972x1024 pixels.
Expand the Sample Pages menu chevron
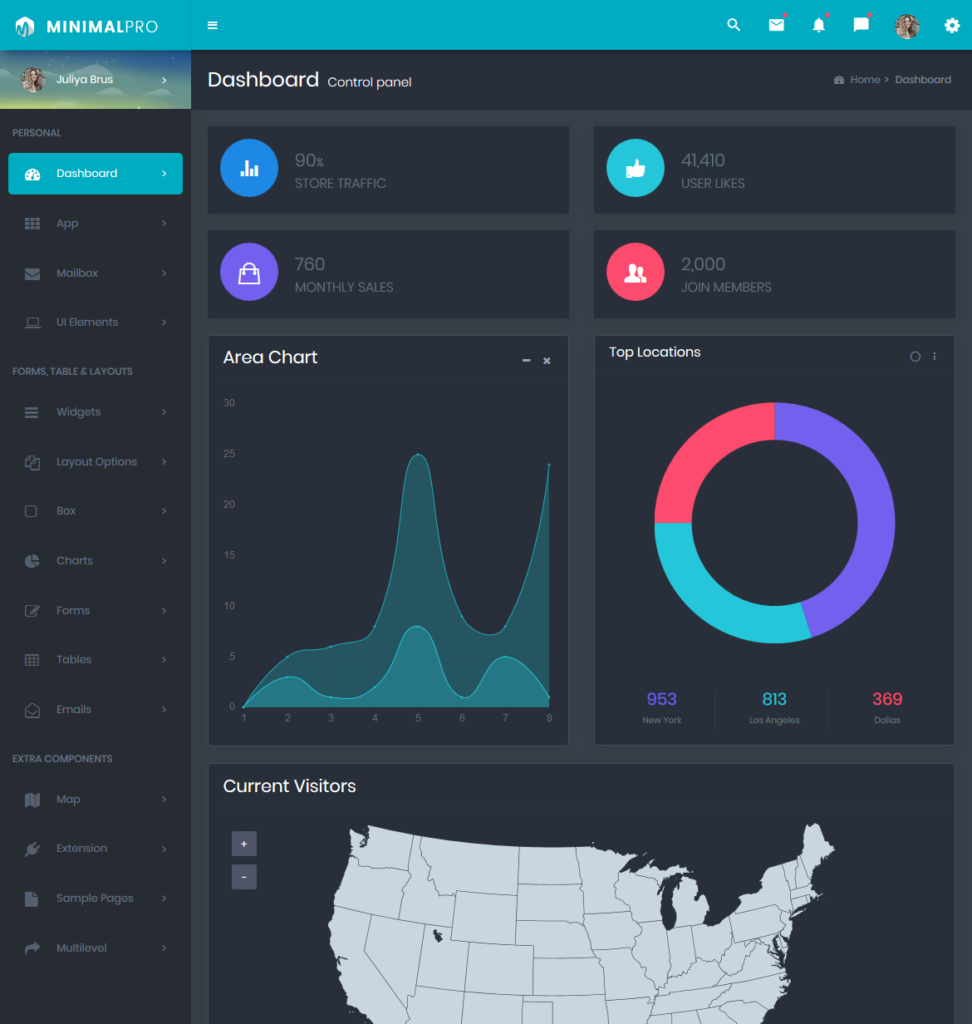pyautogui.click(x=164, y=898)
